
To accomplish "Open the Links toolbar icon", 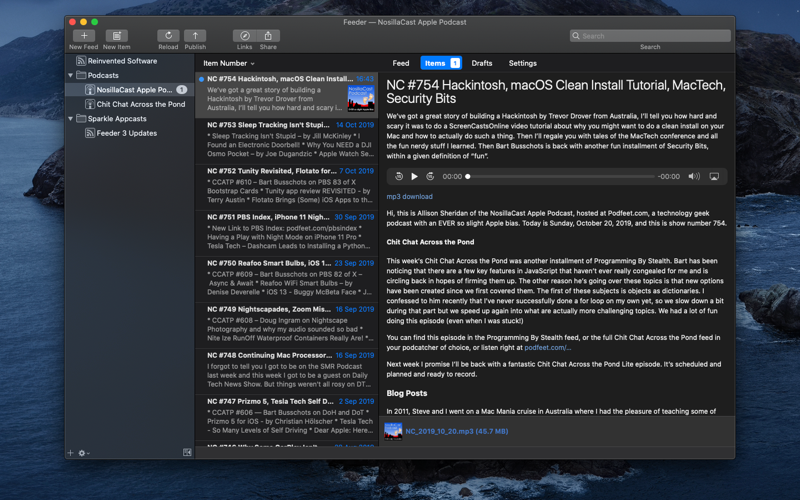I will coord(244,36).
